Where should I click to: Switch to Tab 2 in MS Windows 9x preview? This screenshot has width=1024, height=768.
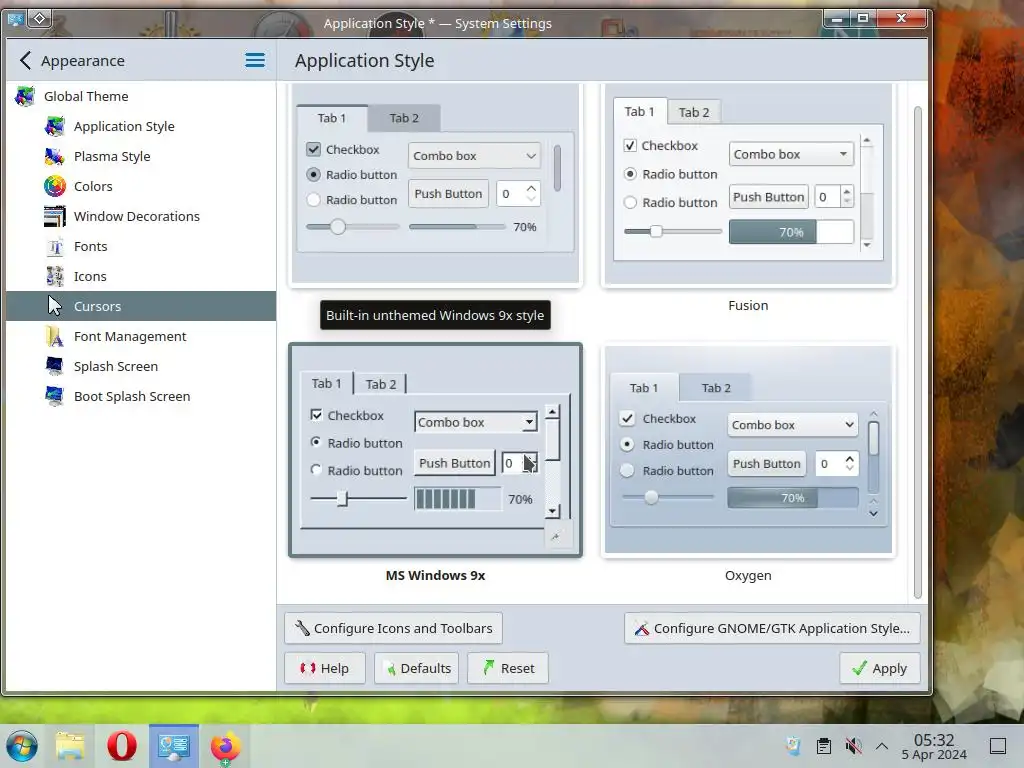click(381, 384)
